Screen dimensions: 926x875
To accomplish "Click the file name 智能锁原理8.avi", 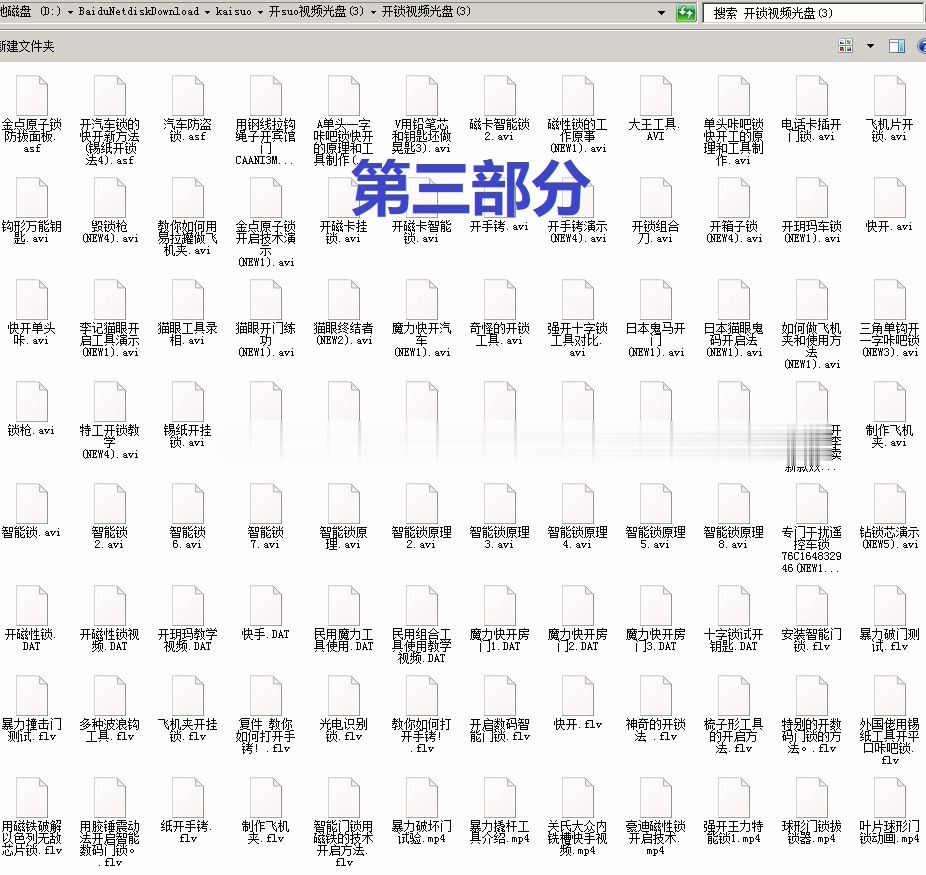I will click(733, 538).
